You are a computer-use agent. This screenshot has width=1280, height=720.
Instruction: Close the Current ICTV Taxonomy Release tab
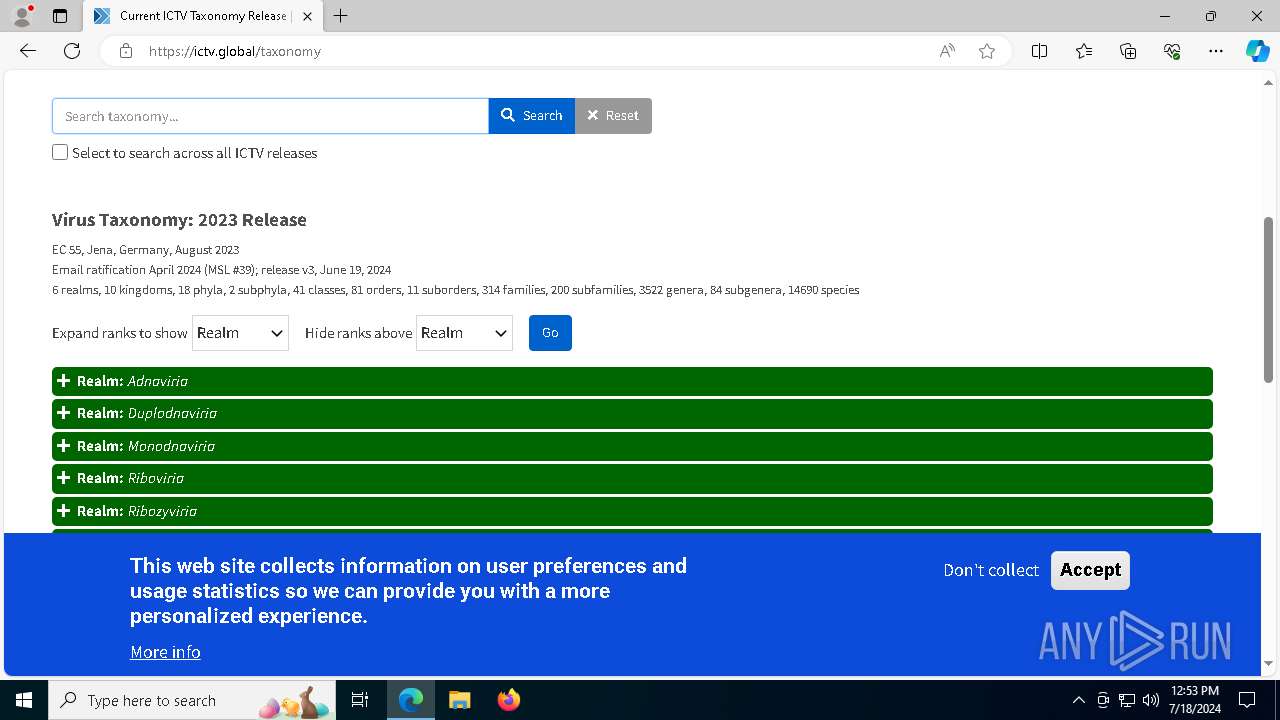click(308, 16)
